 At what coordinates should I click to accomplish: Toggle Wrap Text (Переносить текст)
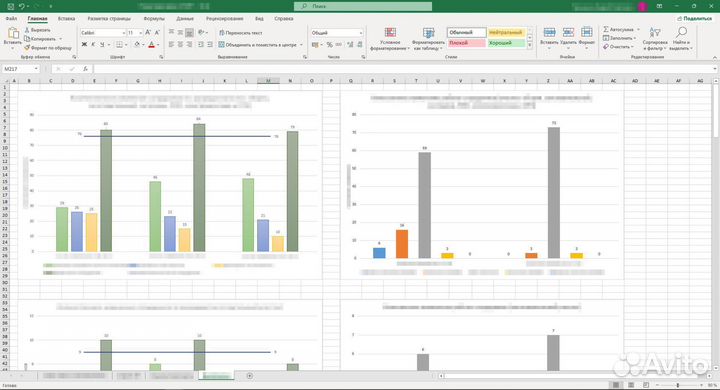pyautogui.click(x=241, y=33)
